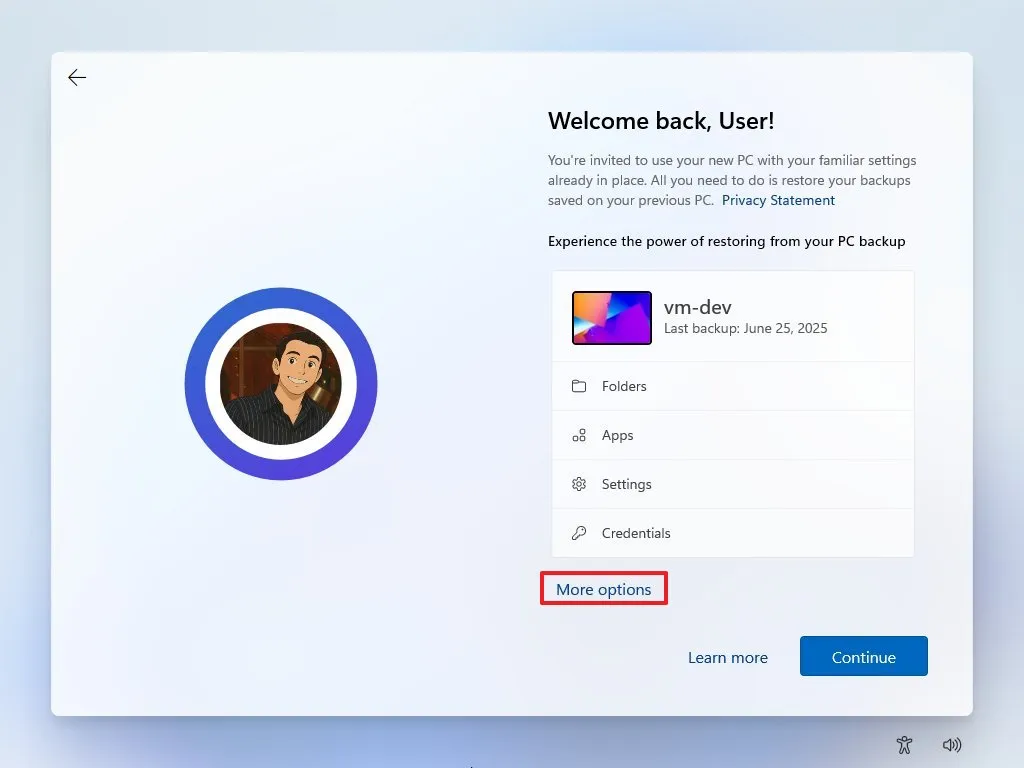Click the Welcome back, User! heading
This screenshot has width=1024, height=768.
(x=661, y=121)
